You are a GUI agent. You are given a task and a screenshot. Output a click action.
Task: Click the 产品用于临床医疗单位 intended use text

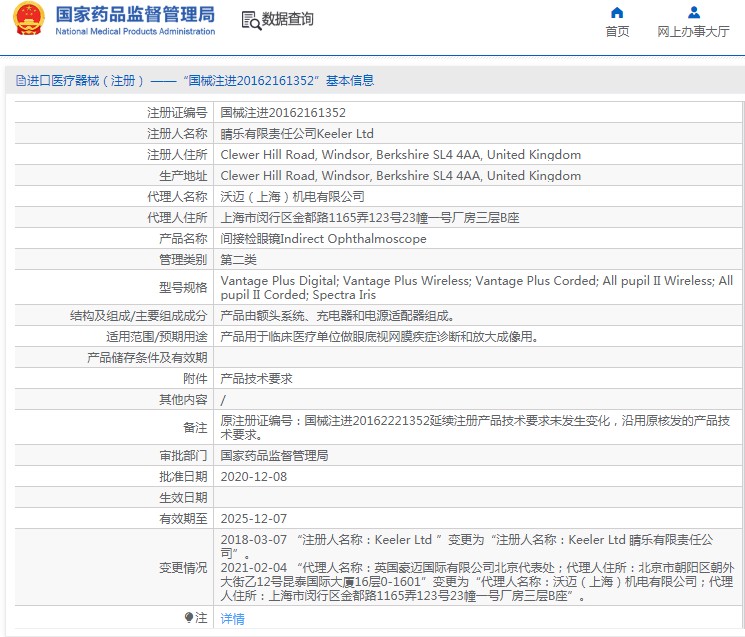click(x=379, y=336)
